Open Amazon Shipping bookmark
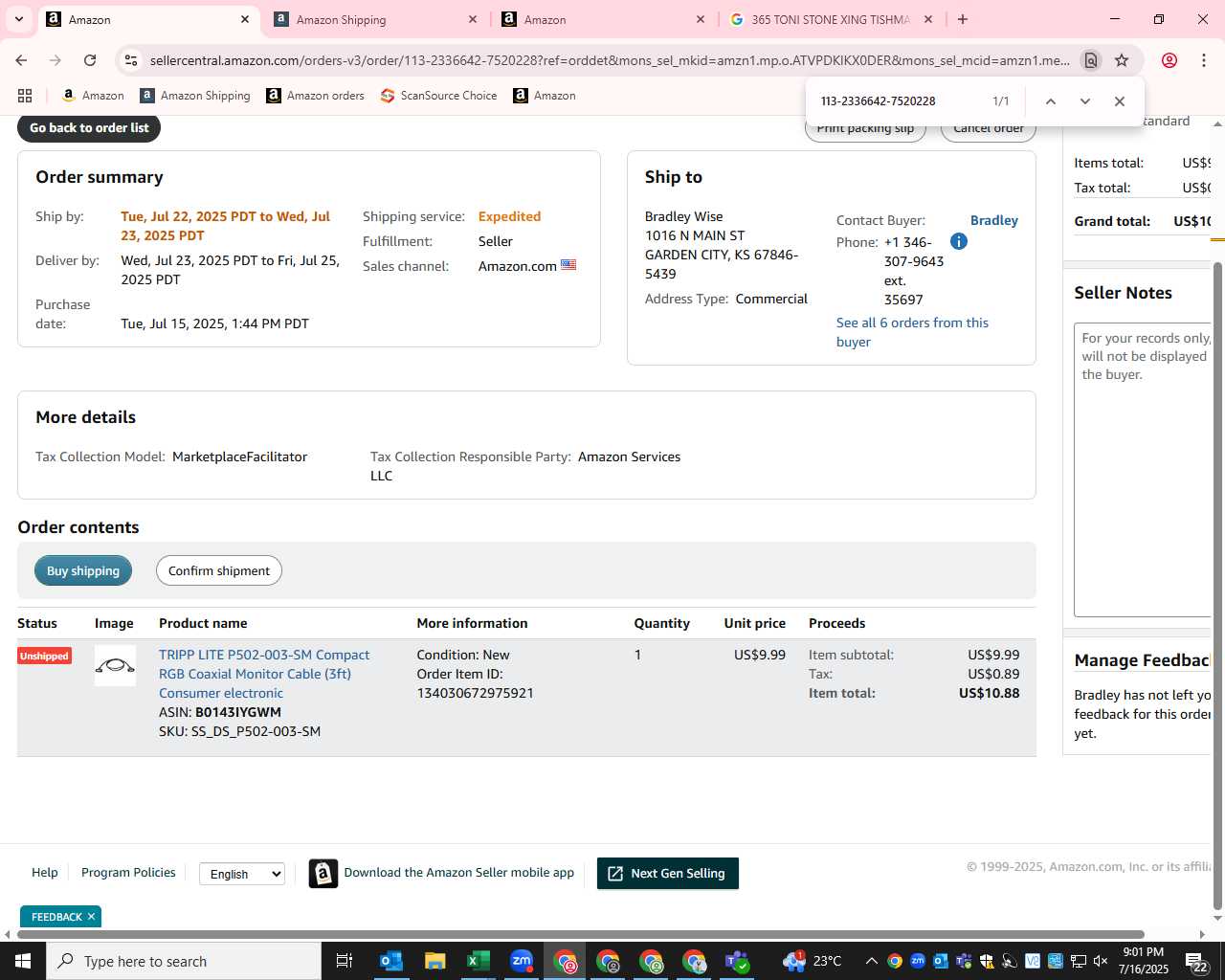 click(195, 96)
